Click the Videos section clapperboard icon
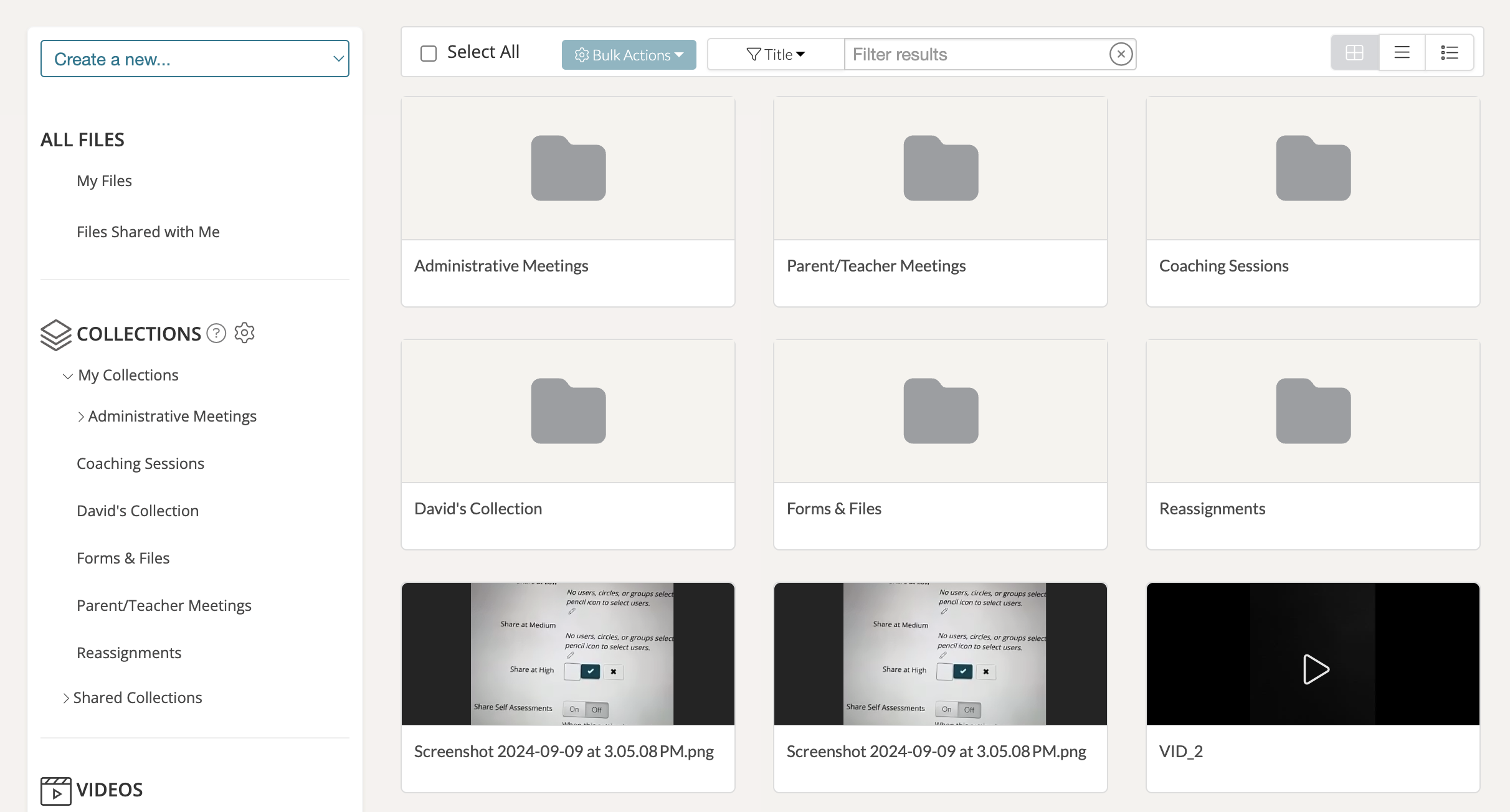This screenshot has height=812, width=1510. click(x=55, y=791)
